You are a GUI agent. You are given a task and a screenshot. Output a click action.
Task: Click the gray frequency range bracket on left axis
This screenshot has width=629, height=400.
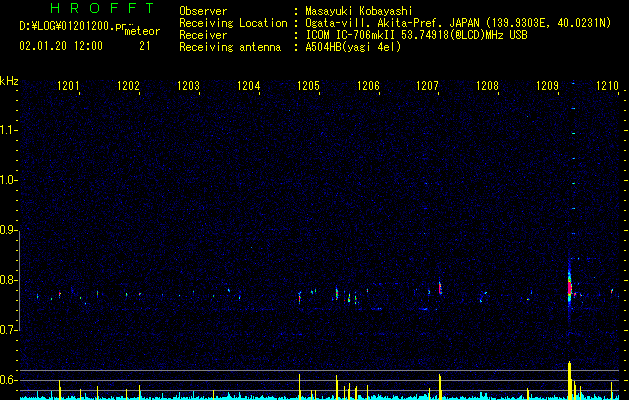[19, 280]
